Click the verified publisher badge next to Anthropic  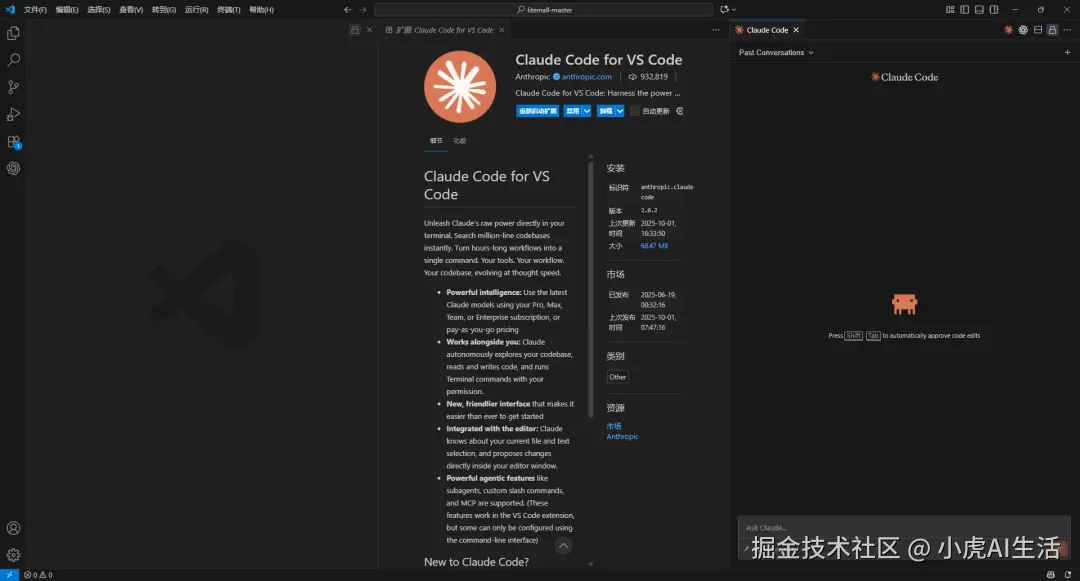pos(557,76)
